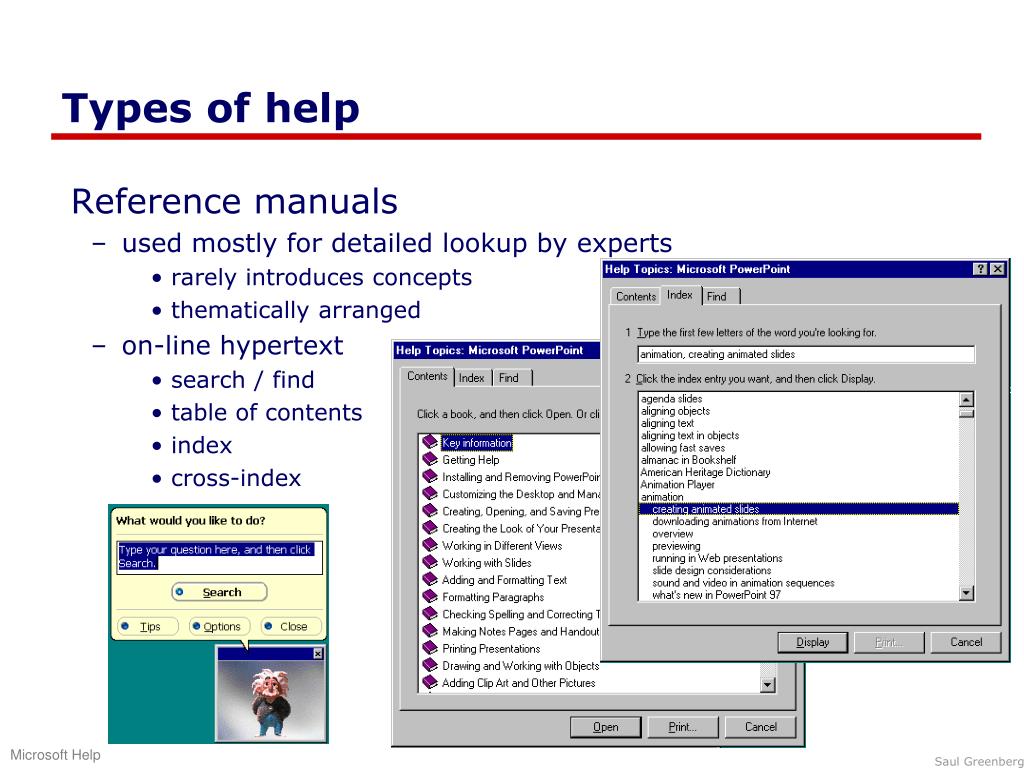The height and width of the screenshot is (768, 1024).
Task: Click book icon beside Printing Presentations
Action: (x=430, y=648)
